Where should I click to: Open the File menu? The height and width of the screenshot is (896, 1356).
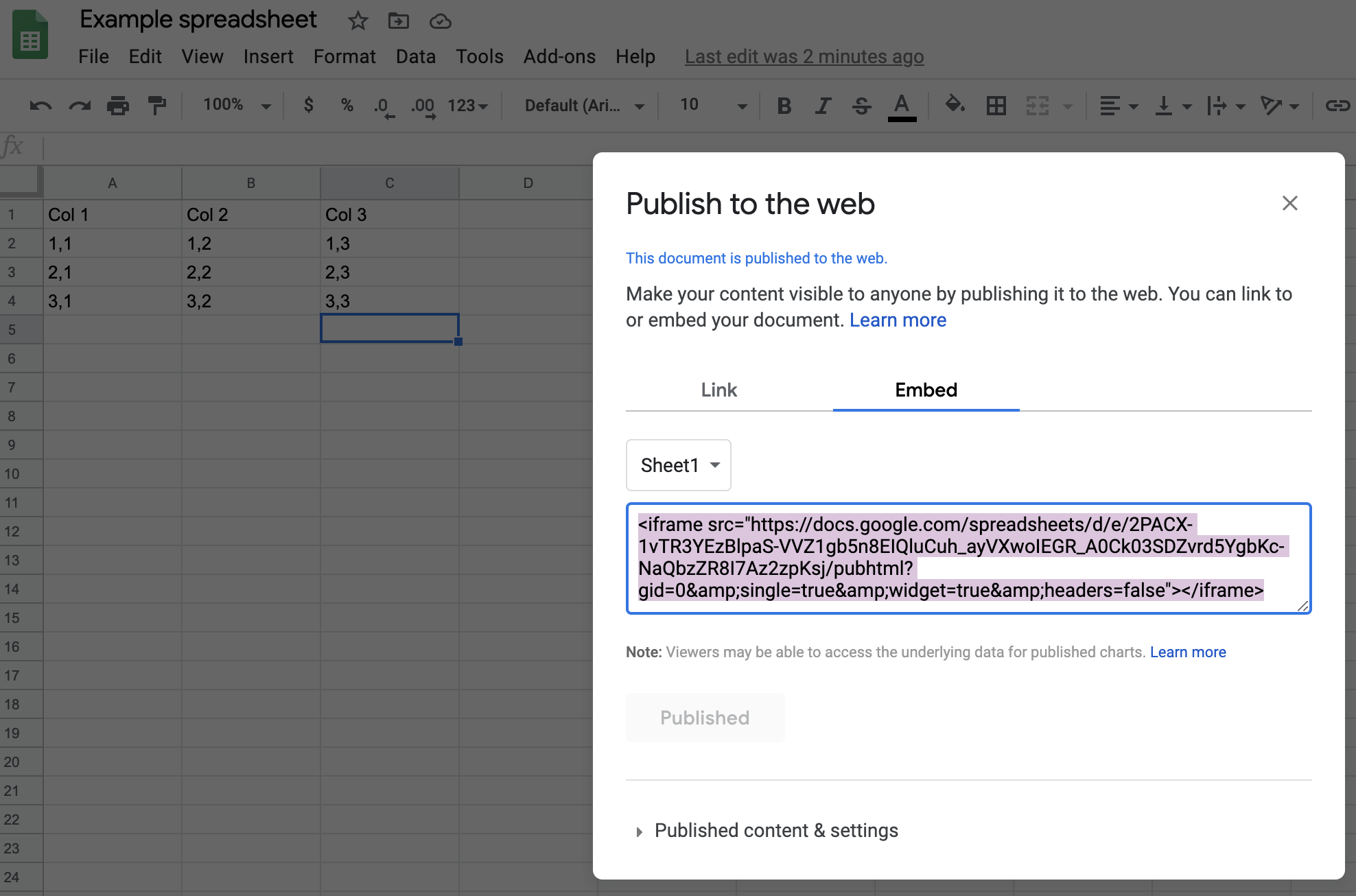pos(93,57)
